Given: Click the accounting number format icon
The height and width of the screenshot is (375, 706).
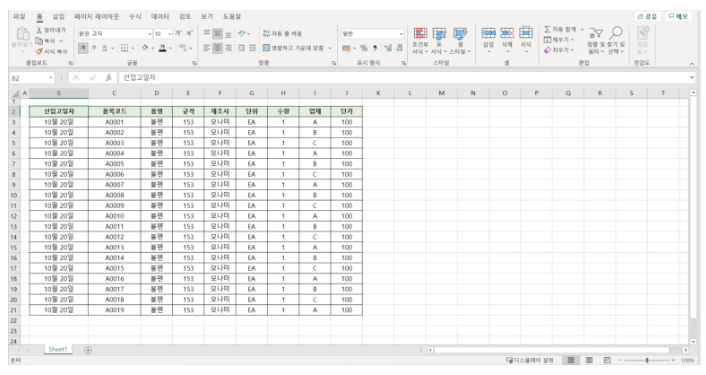Looking at the screenshot, I should click(346, 48).
